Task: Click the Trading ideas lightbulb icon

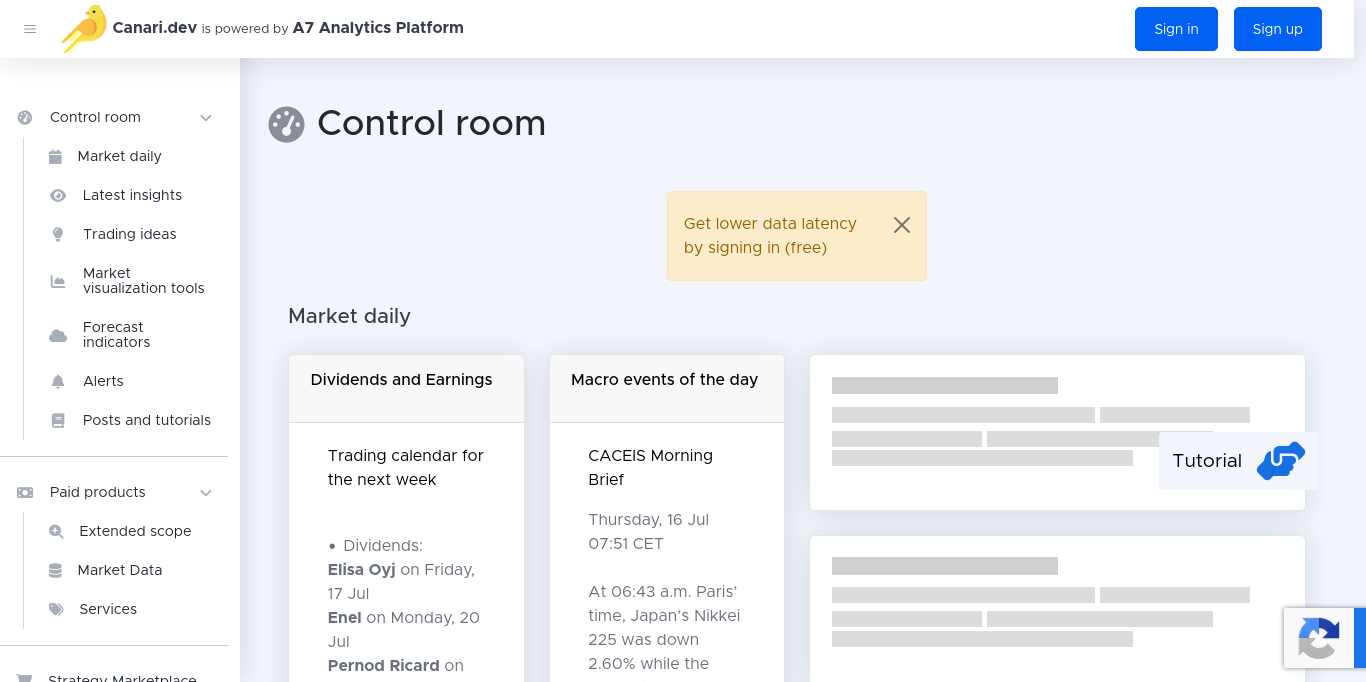Action: point(58,234)
